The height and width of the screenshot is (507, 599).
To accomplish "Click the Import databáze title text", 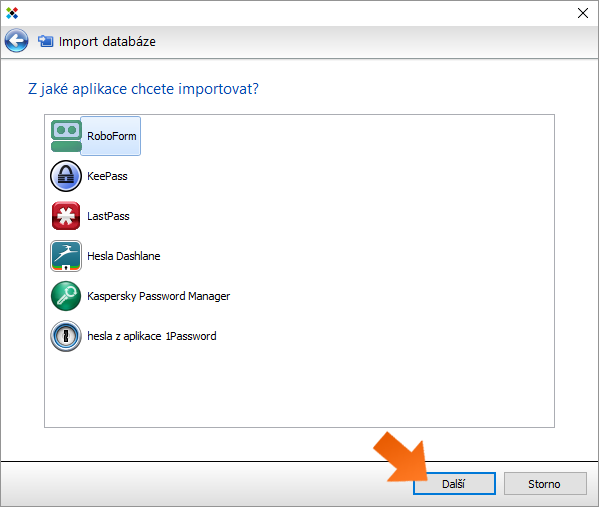I will pos(107,41).
